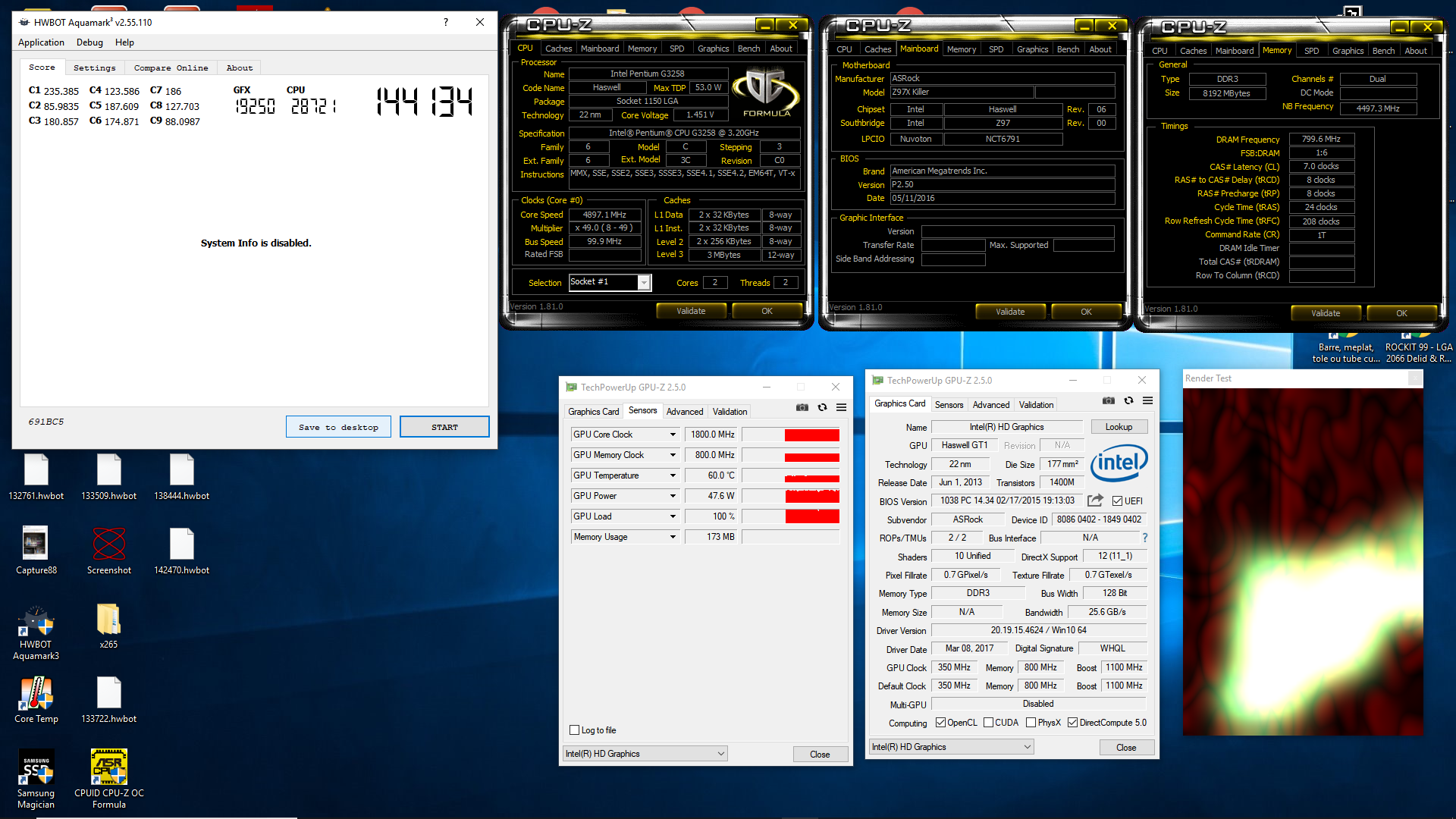Expand GPU Power sensor dropdown
This screenshot has width=1456, height=819.
coord(673,496)
